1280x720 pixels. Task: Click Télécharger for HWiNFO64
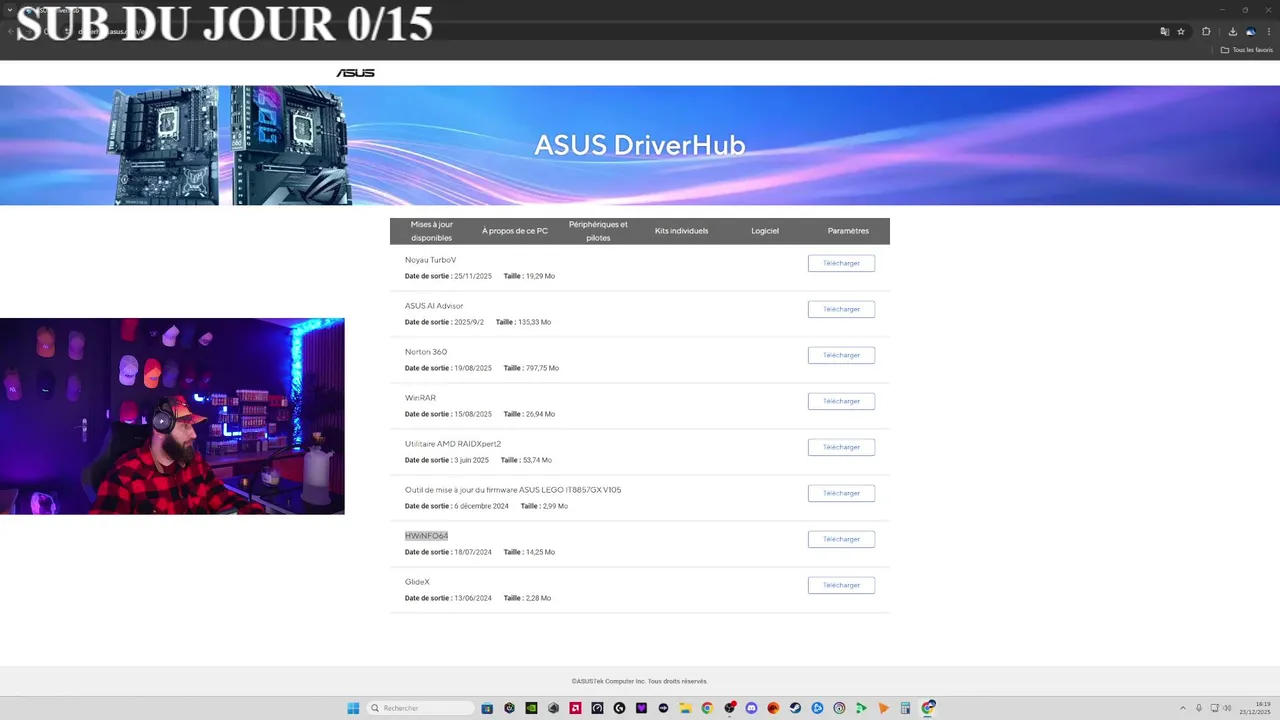click(x=841, y=539)
